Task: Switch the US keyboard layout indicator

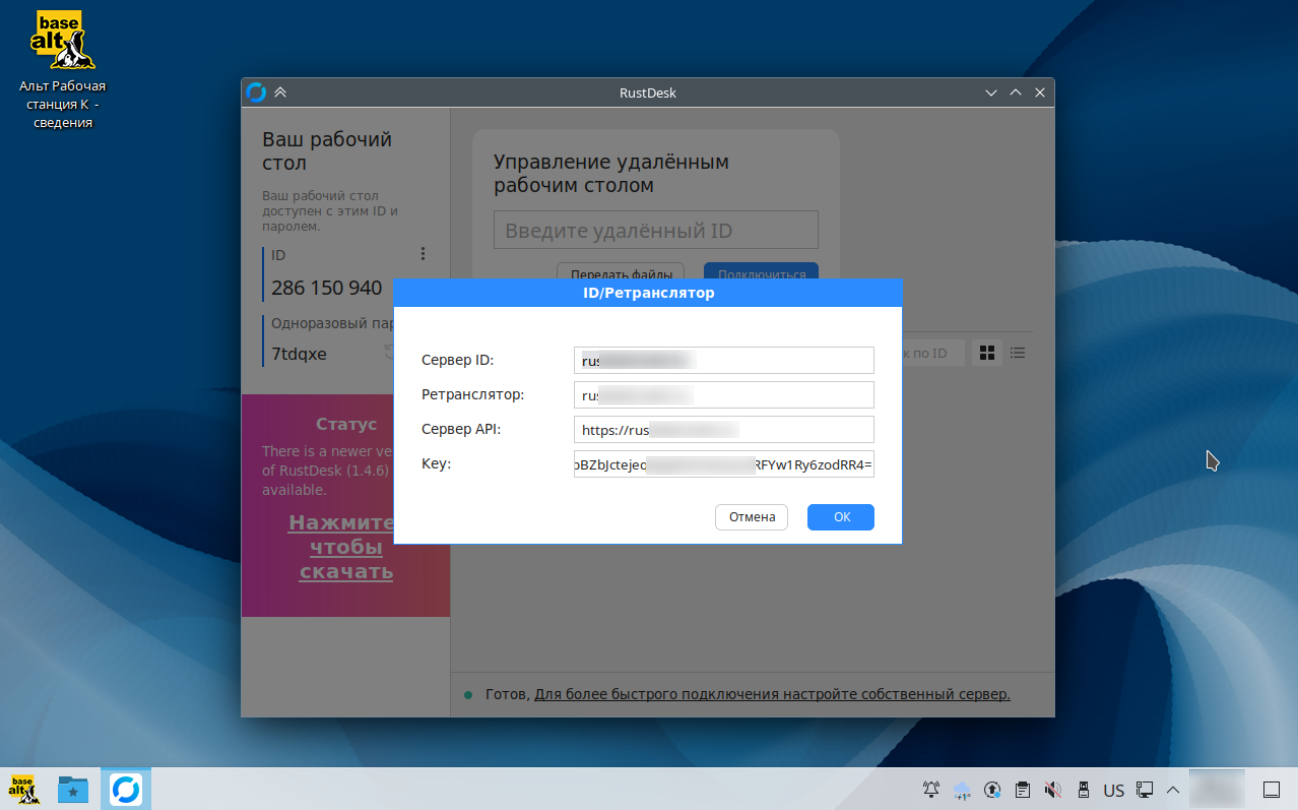Action: [1113, 790]
